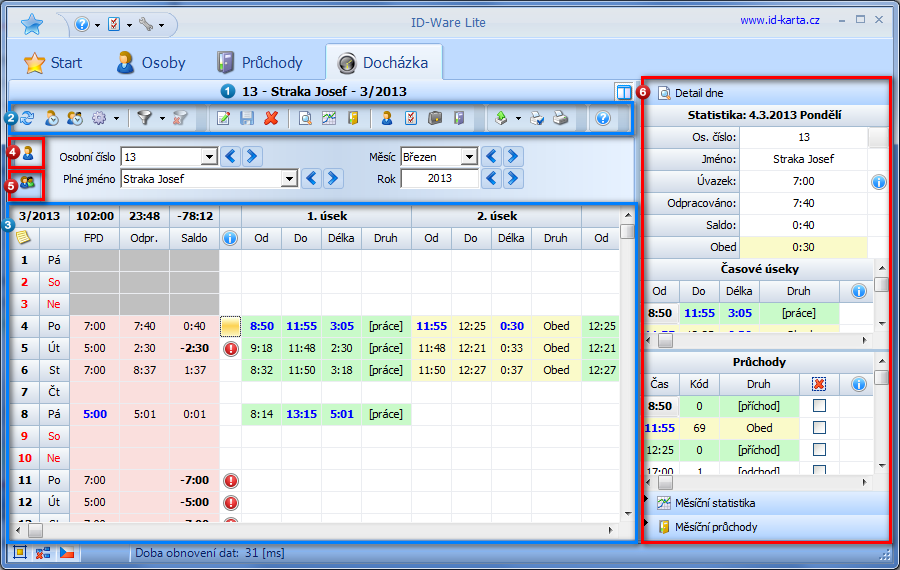Viewport: 900px width, 570px height.
Task: Click the person icon in the main toolbar
Action: 387,118
